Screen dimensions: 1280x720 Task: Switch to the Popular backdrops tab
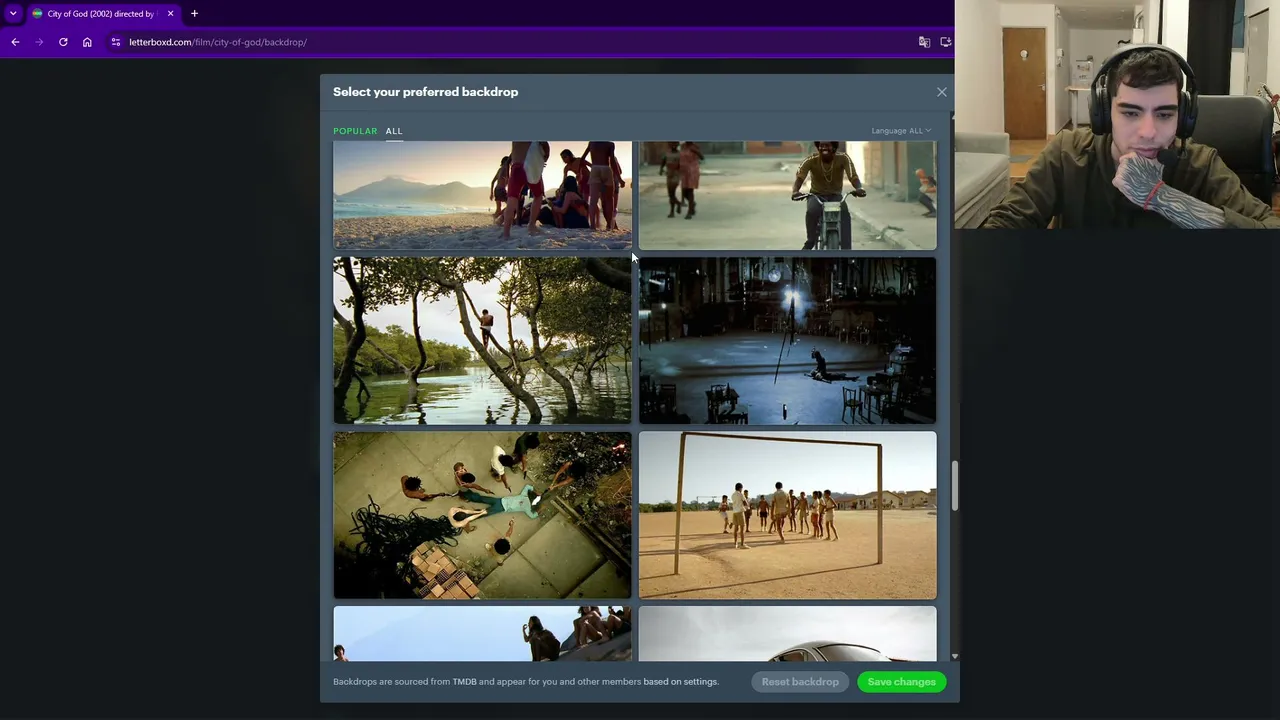355,131
